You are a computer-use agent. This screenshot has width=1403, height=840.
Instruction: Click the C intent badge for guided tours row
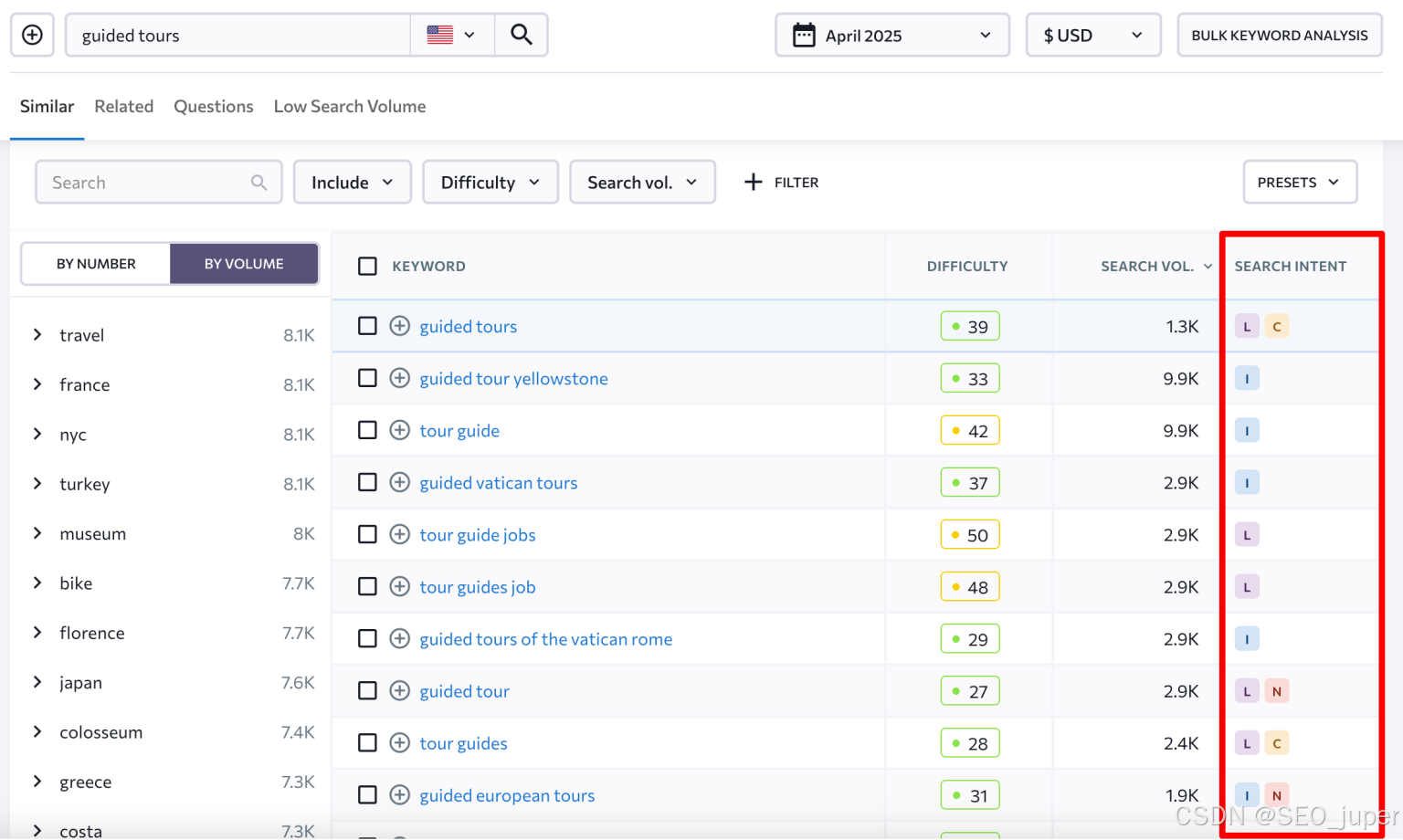coord(1277,326)
